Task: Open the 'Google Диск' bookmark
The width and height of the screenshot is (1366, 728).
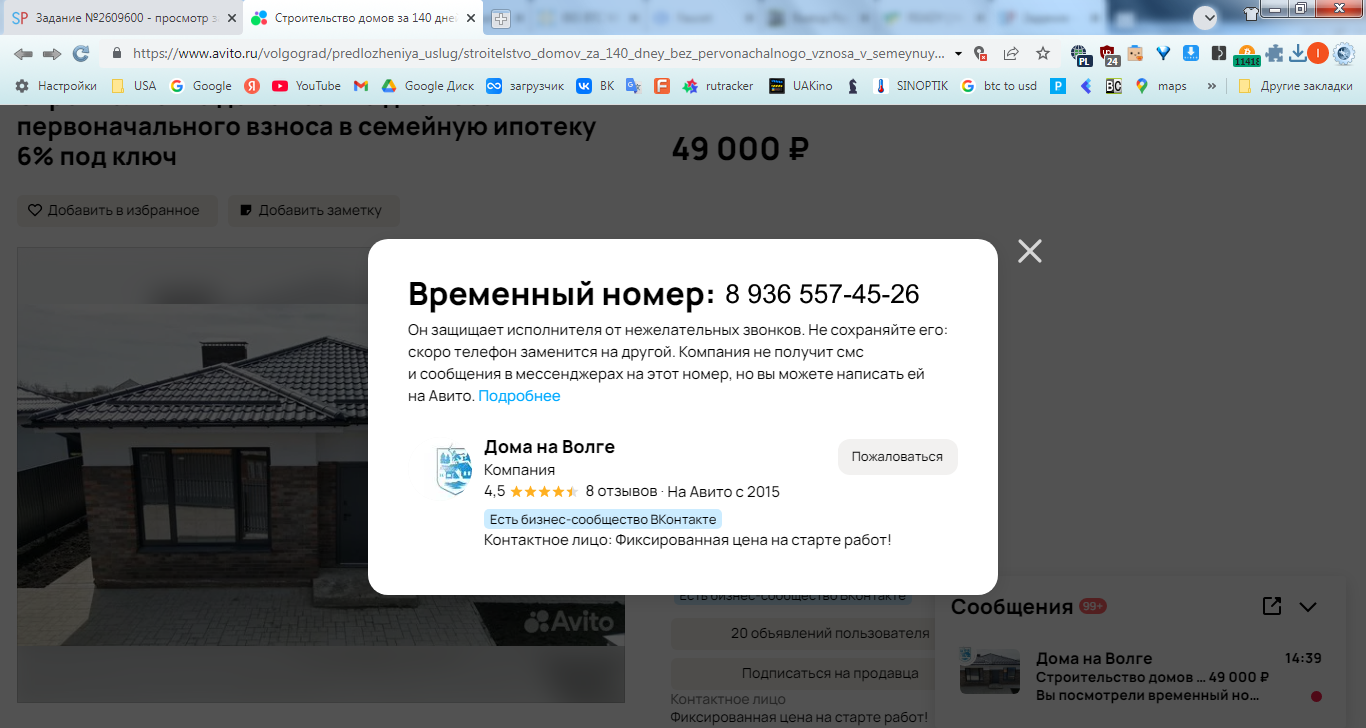Action: (x=428, y=86)
